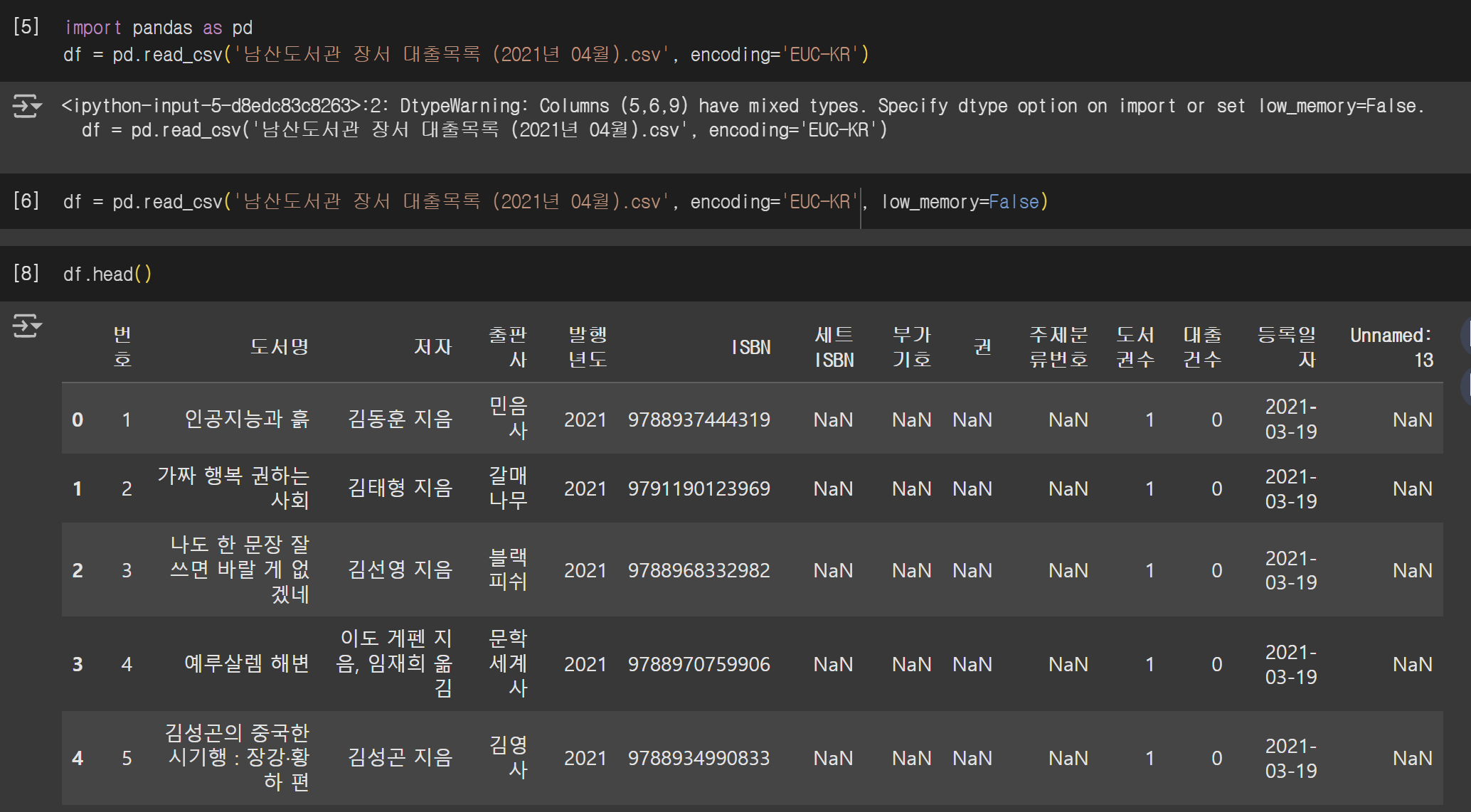Click the '출판사' column header
The image size is (1471, 812).
508,347
